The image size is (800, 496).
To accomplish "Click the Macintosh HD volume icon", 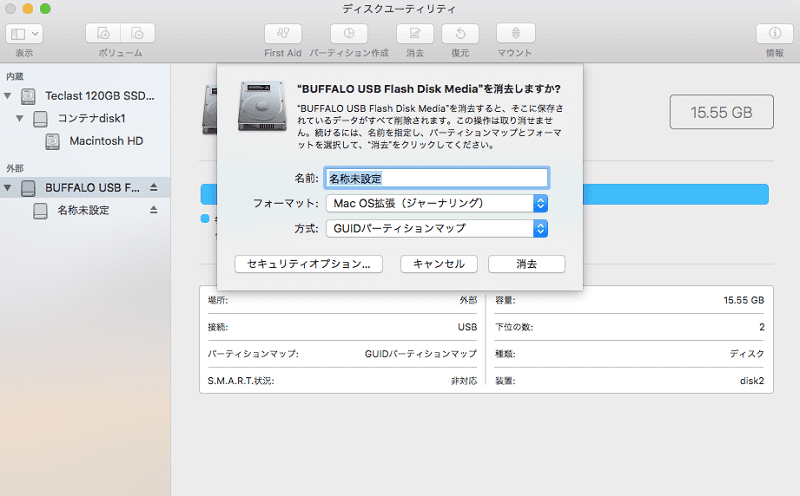I will tap(53, 141).
